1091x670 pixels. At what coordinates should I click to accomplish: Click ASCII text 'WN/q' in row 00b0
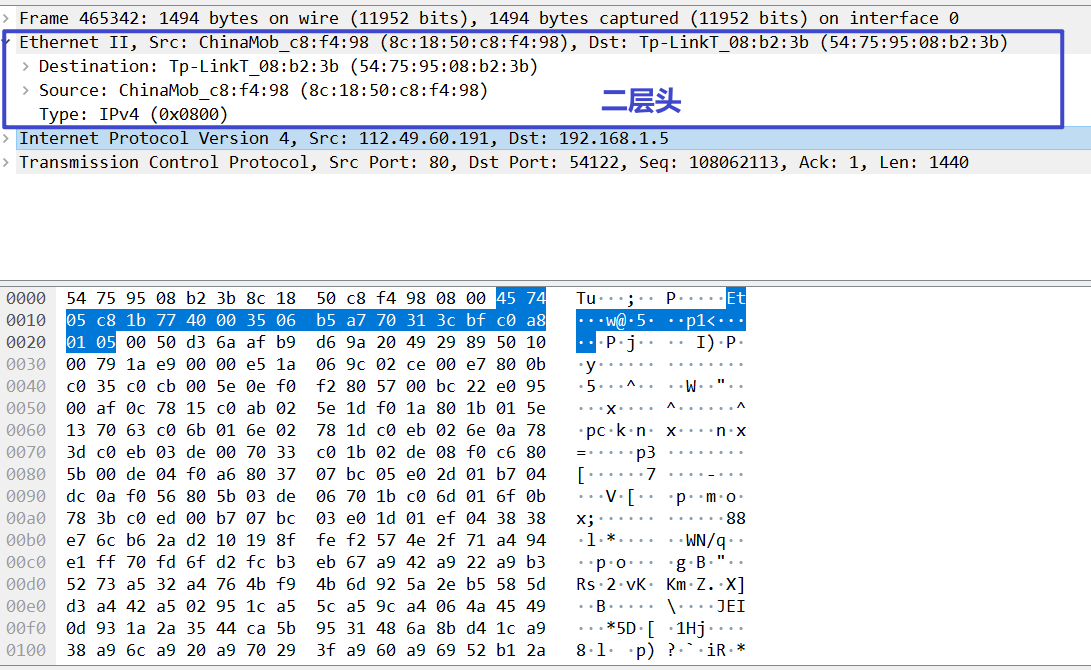point(706,541)
